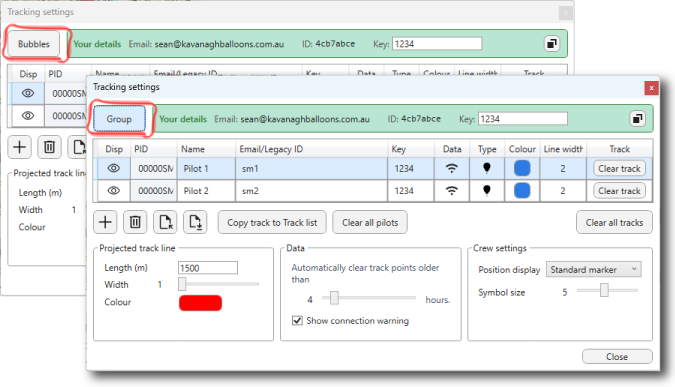Viewport: 675px width, 387px height.
Task: Click the clear track points hours slider
Action: tap(369, 298)
